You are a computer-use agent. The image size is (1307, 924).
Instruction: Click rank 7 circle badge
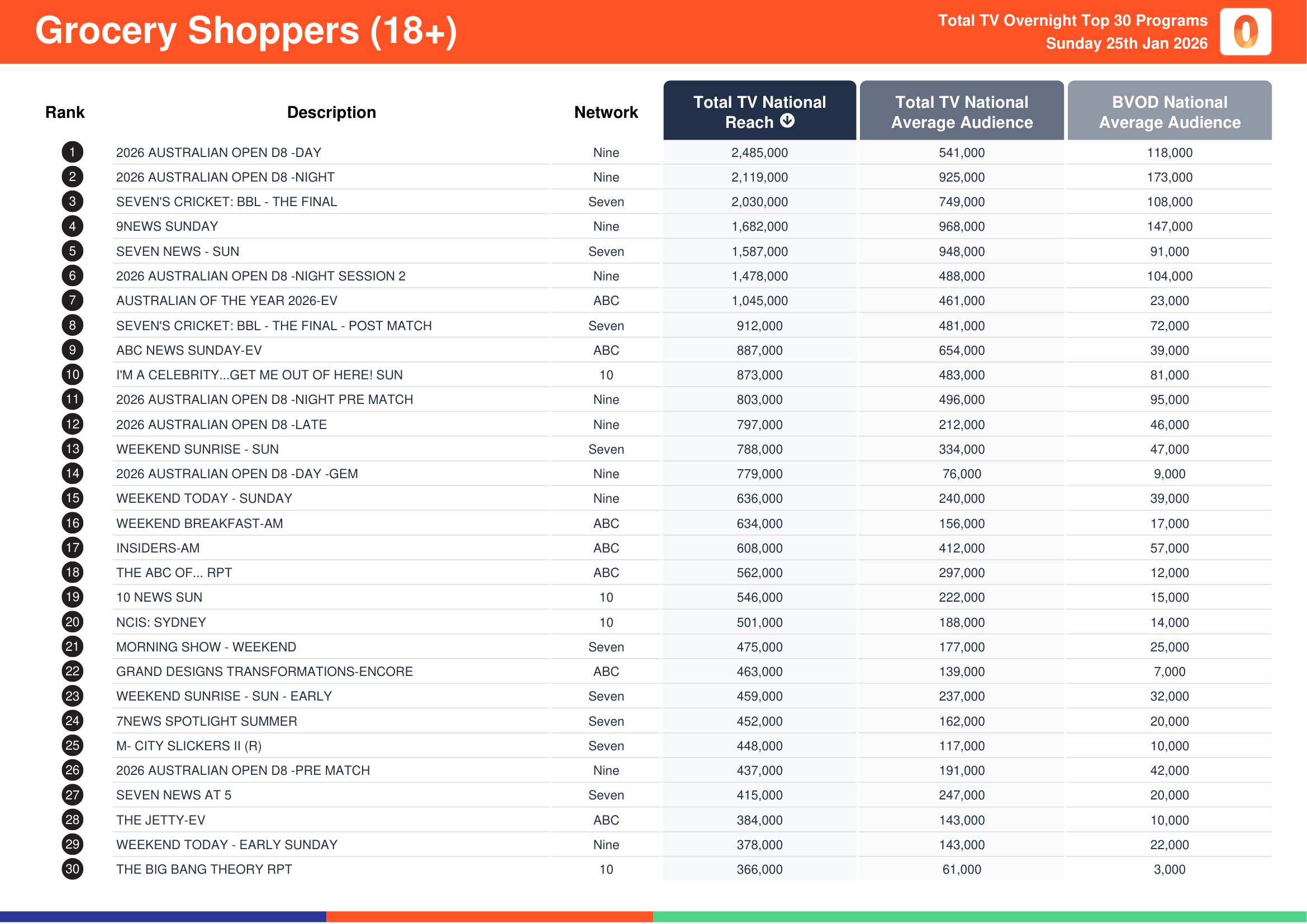(72, 301)
